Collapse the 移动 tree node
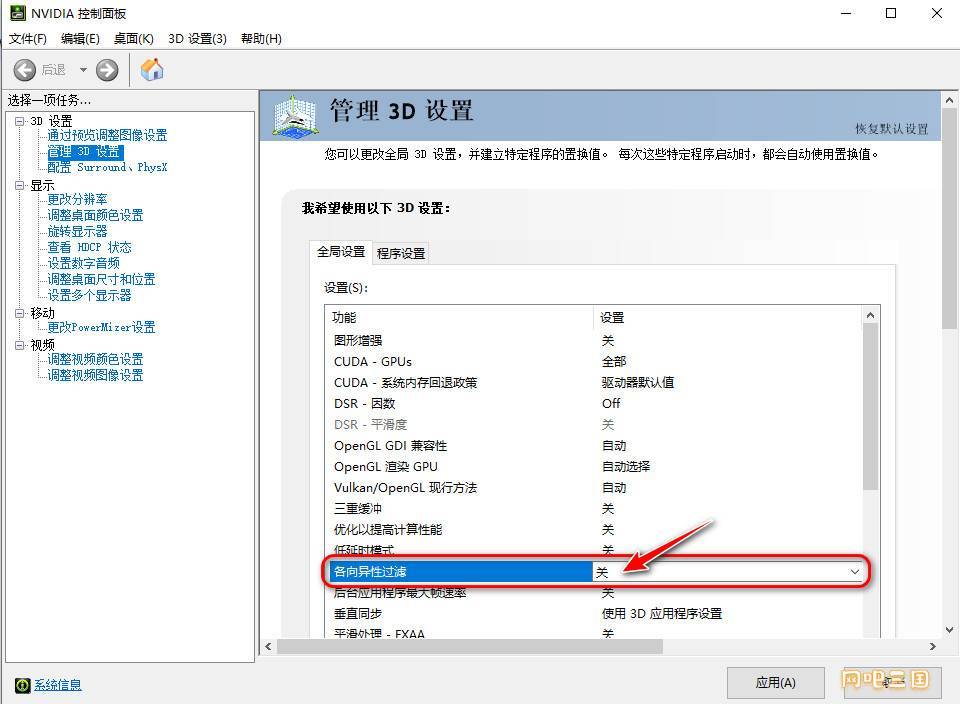This screenshot has width=960, height=704. pyautogui.click(x=20, y=313)
